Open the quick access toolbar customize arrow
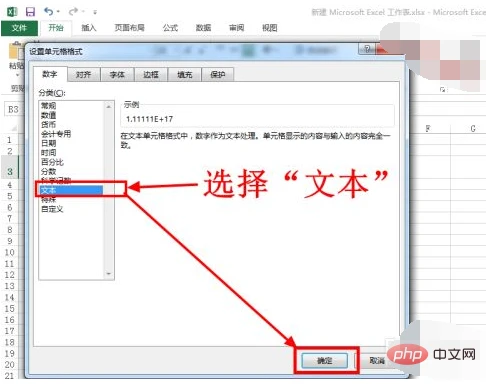Image resolution: width=486 pixels, height=387 pixels. 95,12
